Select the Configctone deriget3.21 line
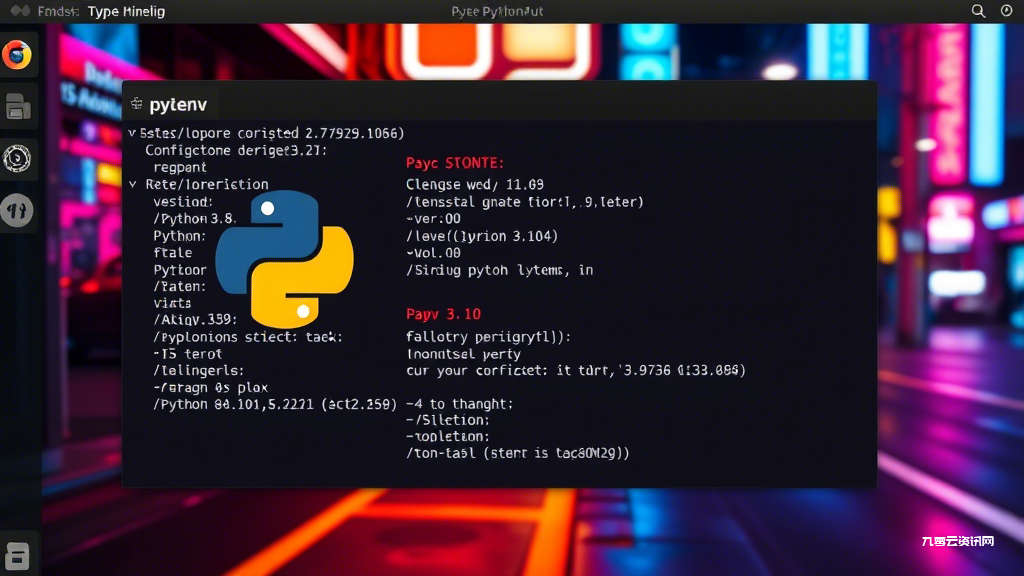The width and height of the screenshot is (1024, 576). pos(236,150)
